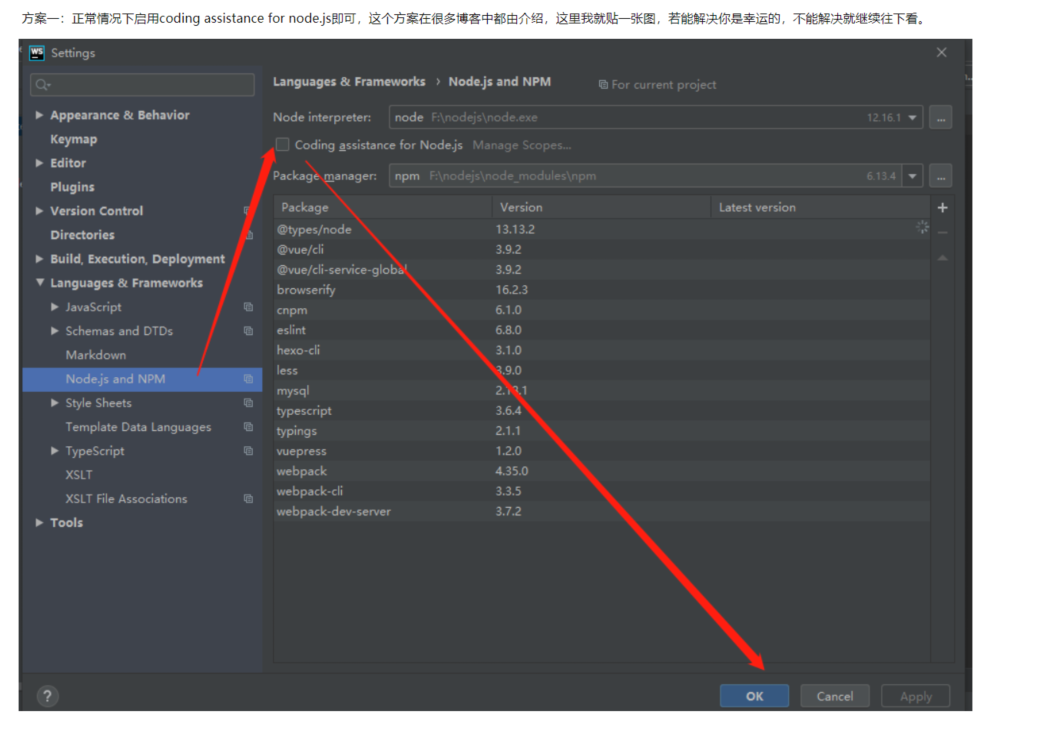This screenshot has height=730, width=1039.
Task: Select the browserify package row
Action: click(x=601, y=289)
